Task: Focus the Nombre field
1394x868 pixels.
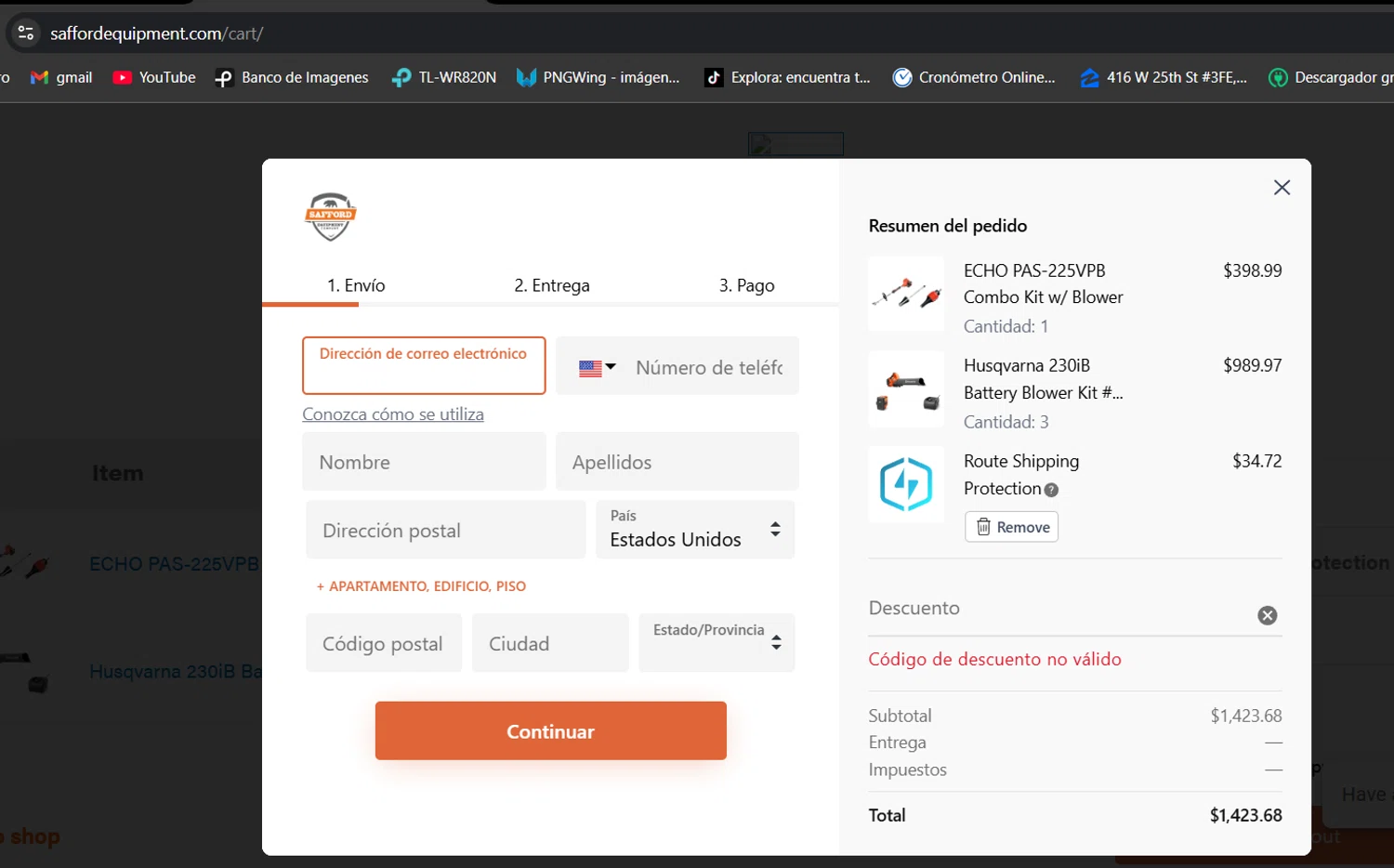Action: click(424, 461)
